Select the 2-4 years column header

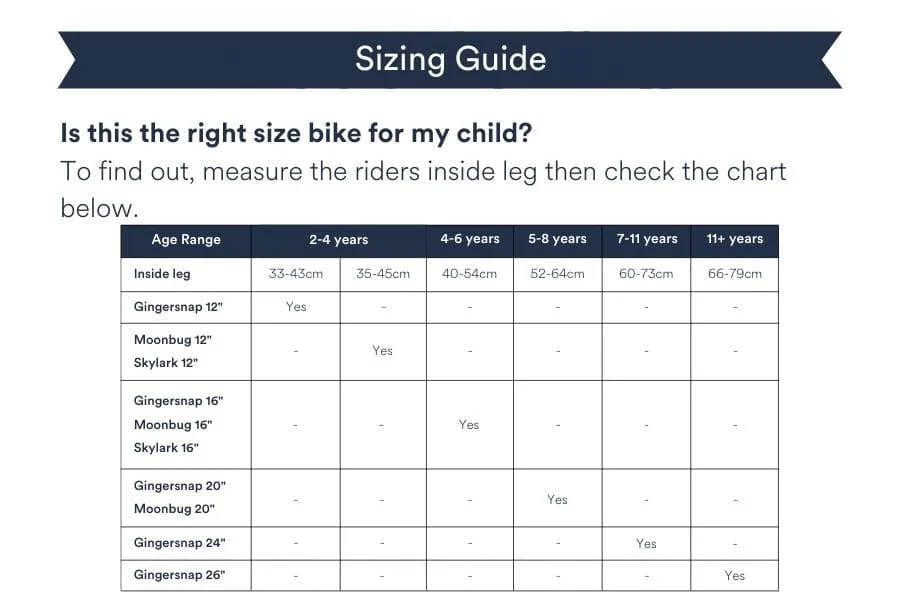tap(338, 240)
